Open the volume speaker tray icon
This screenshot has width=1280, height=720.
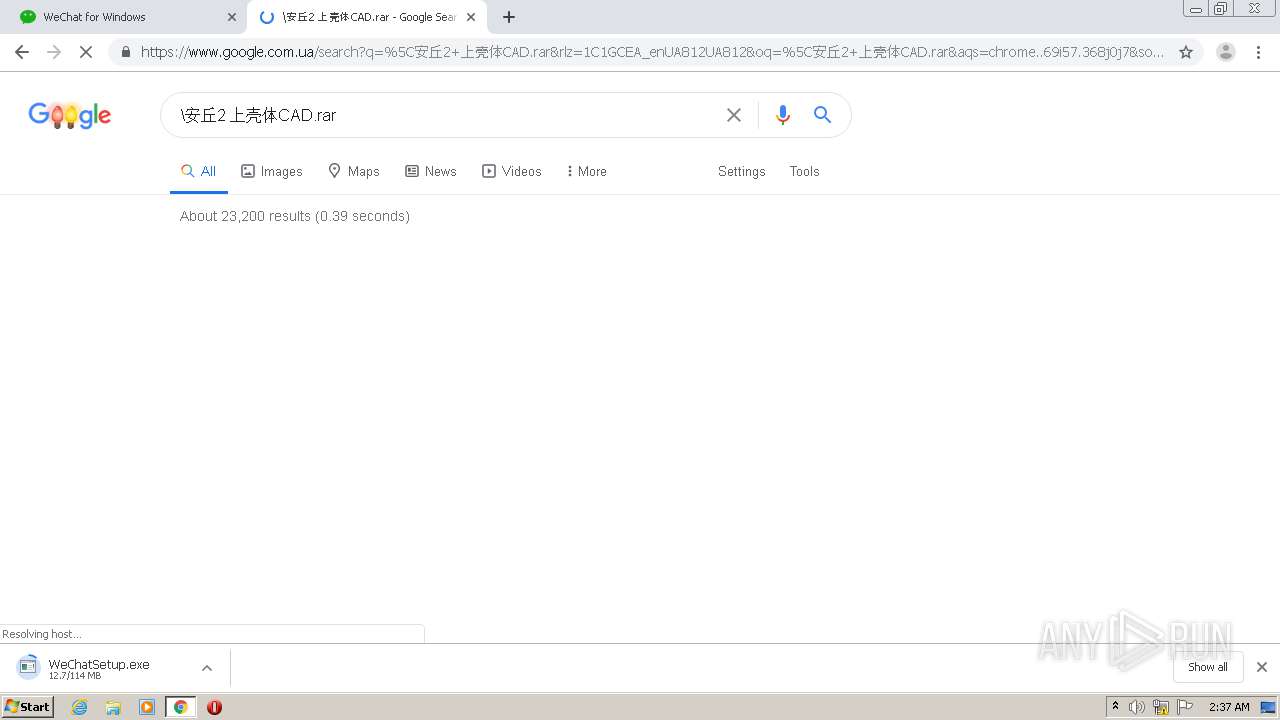pos(1137,707)
